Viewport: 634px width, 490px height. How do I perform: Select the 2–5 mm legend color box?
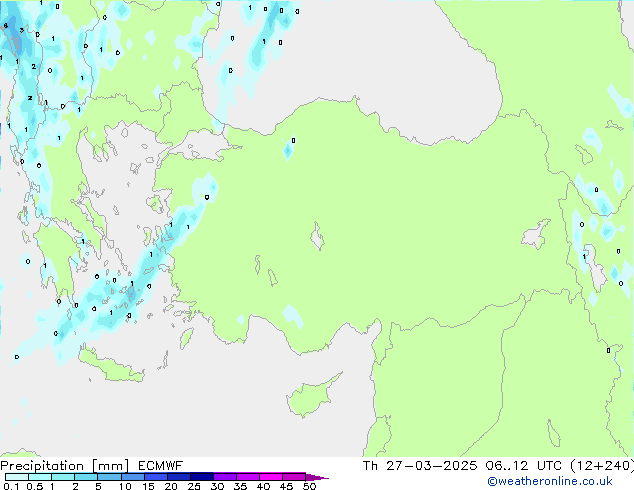[x=86, y=477]
